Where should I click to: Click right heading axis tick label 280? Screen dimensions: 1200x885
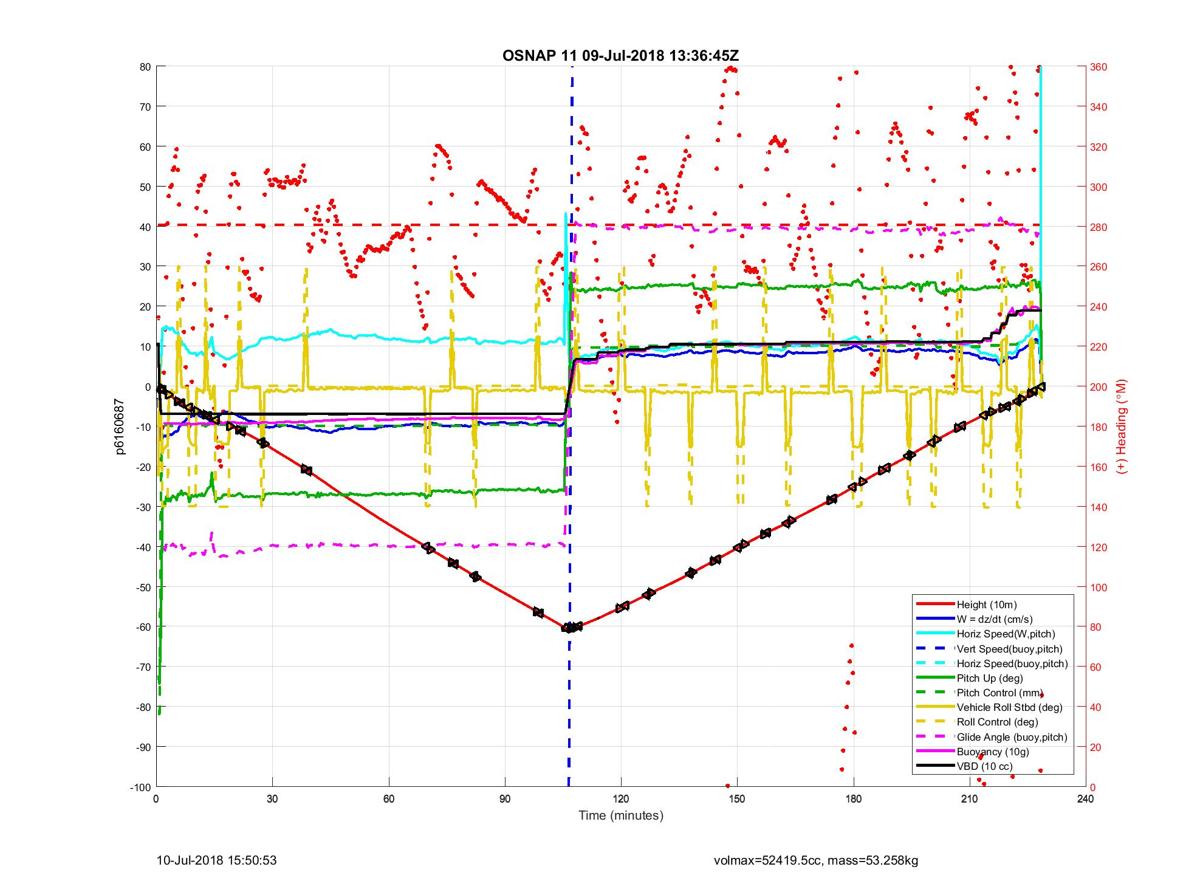(1099, 227)
